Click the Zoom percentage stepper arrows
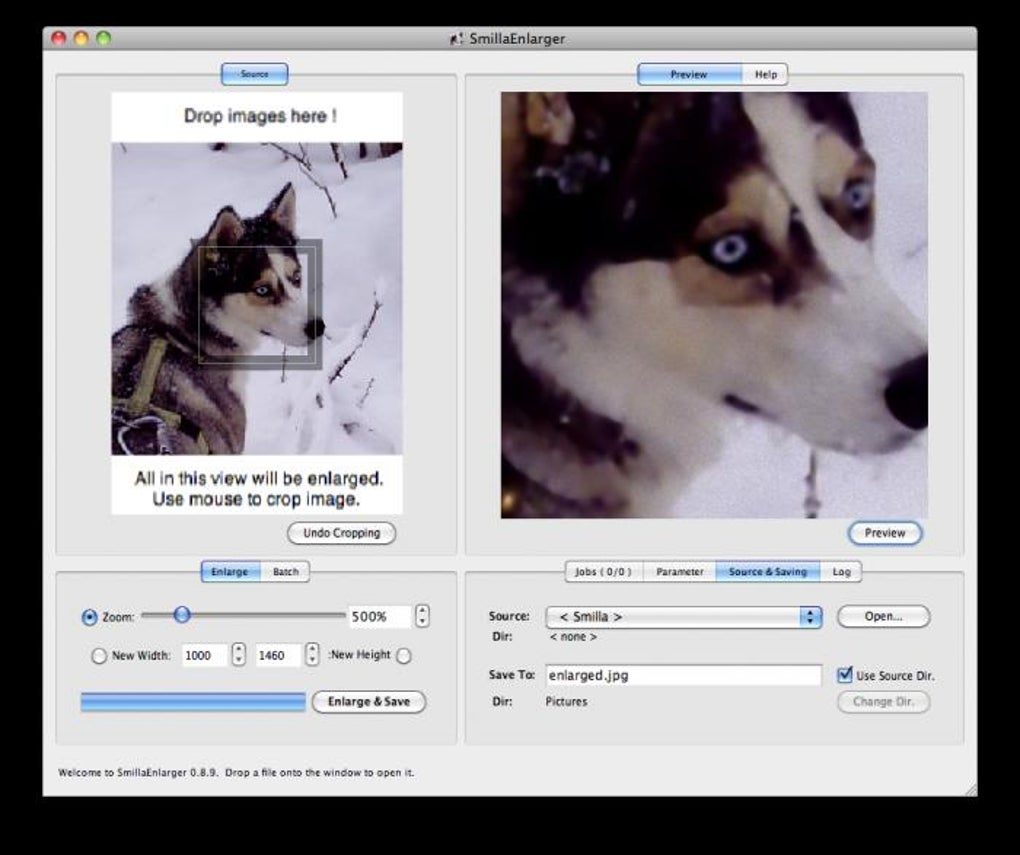 click(422, 616)
